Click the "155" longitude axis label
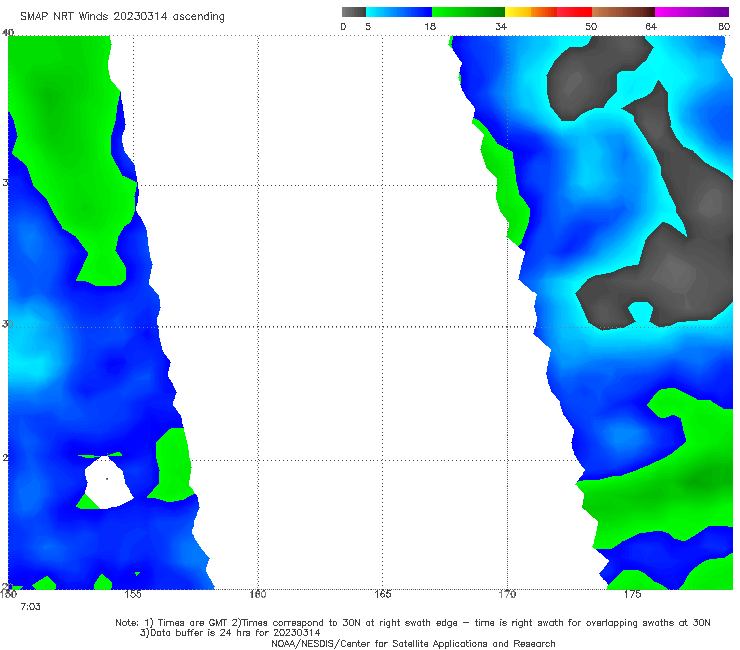740x650 pixels. pos(133,594)
